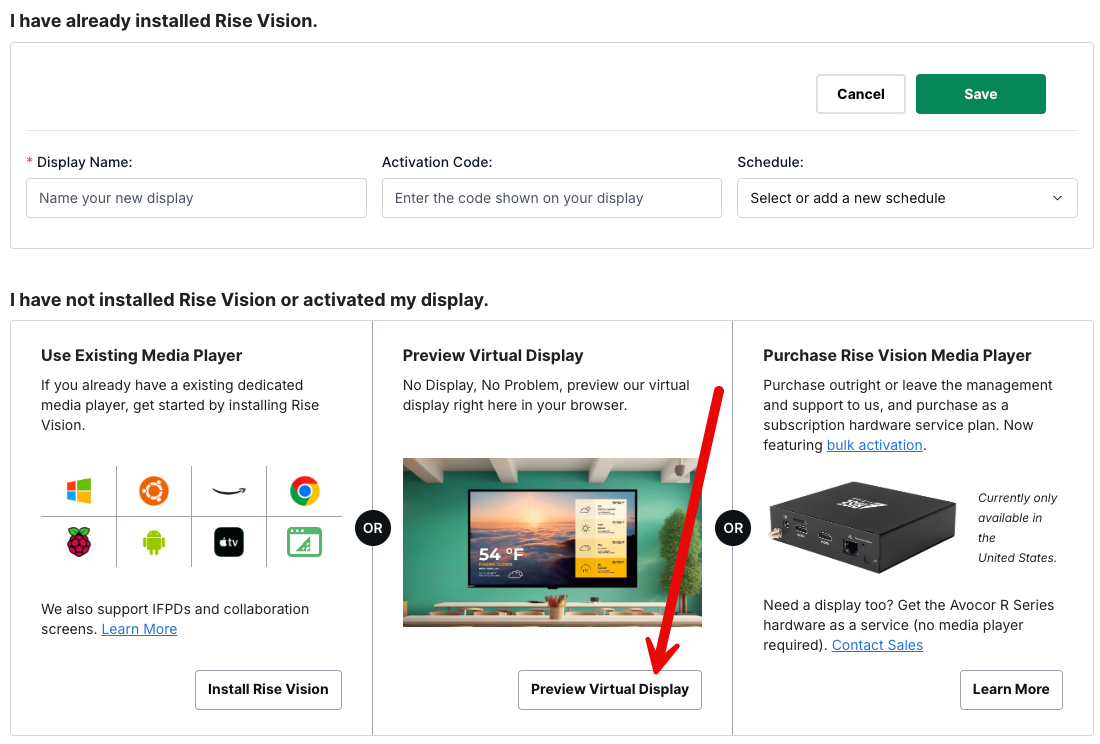The width and height of the screenshot is (1100, 744).
Task: Click the 'I have already installed Rise Vision.' heading
Action: coord(163,21)
